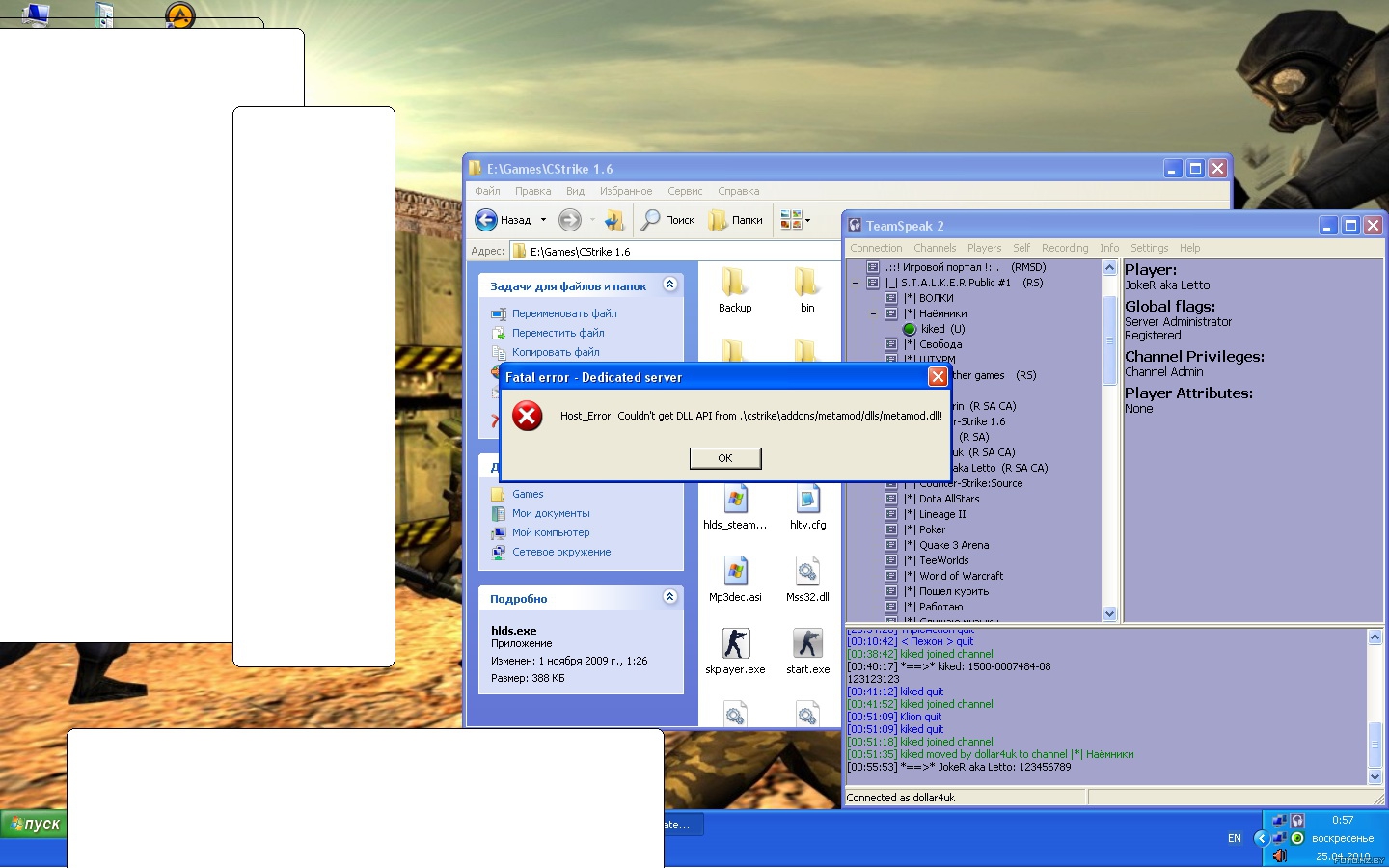This screenshot has width=1389, height=868.
Task: Open the Справка menu in Explorer
Action: pos(739,191)
